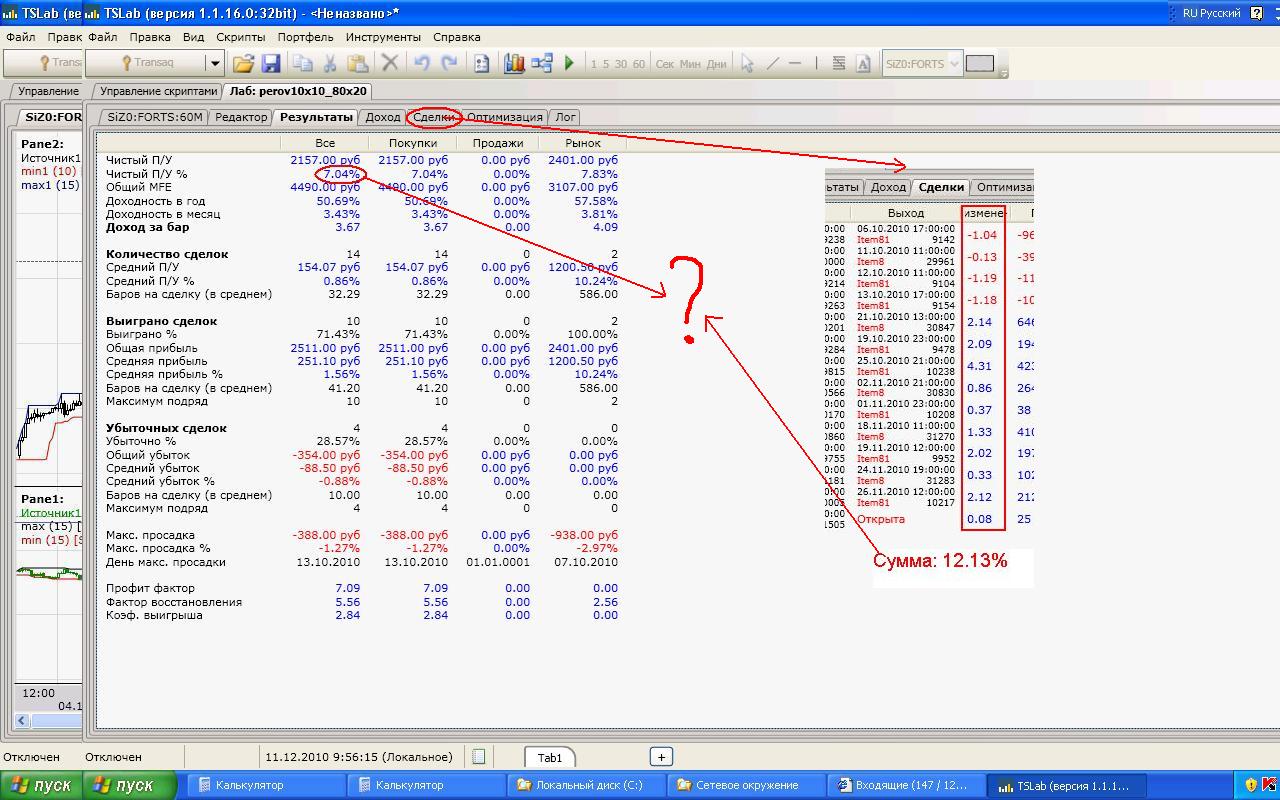Screen dimensions: 1280x800
Task: Click the gray color swatch in toolbar
Action: (980, 63)
